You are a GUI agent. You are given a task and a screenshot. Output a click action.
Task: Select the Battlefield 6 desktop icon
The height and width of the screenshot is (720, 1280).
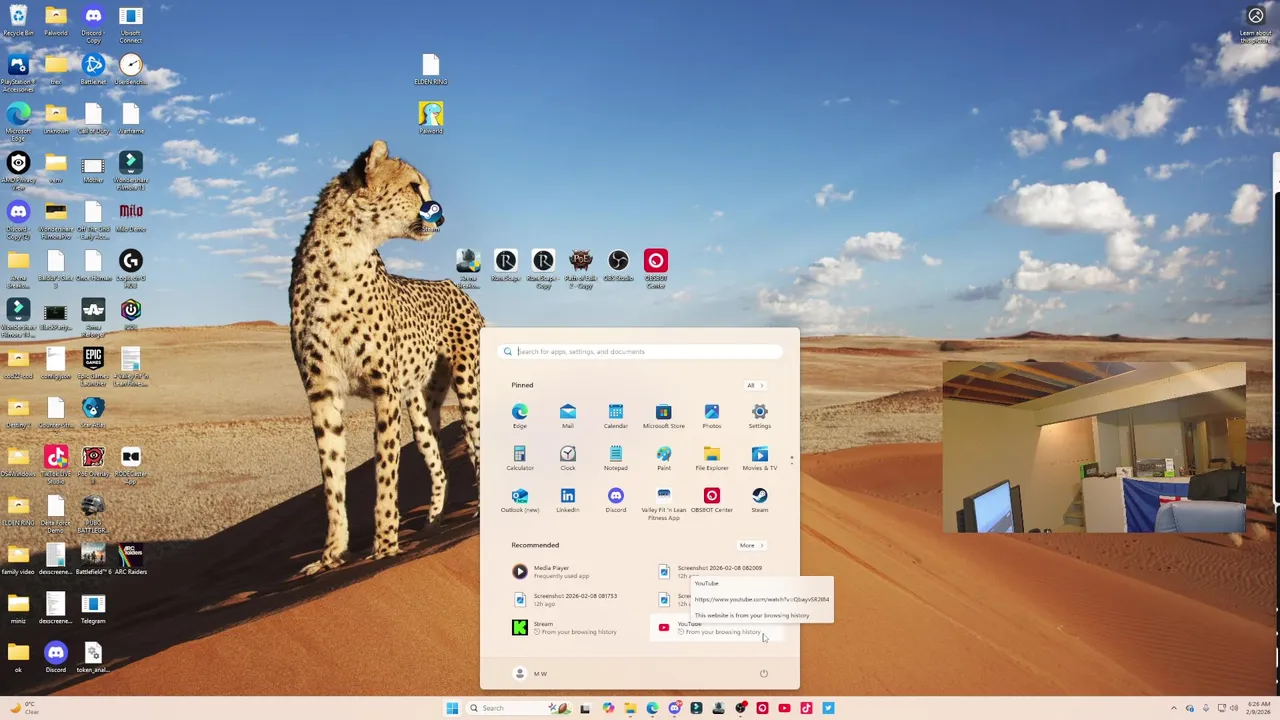point(93,558)
